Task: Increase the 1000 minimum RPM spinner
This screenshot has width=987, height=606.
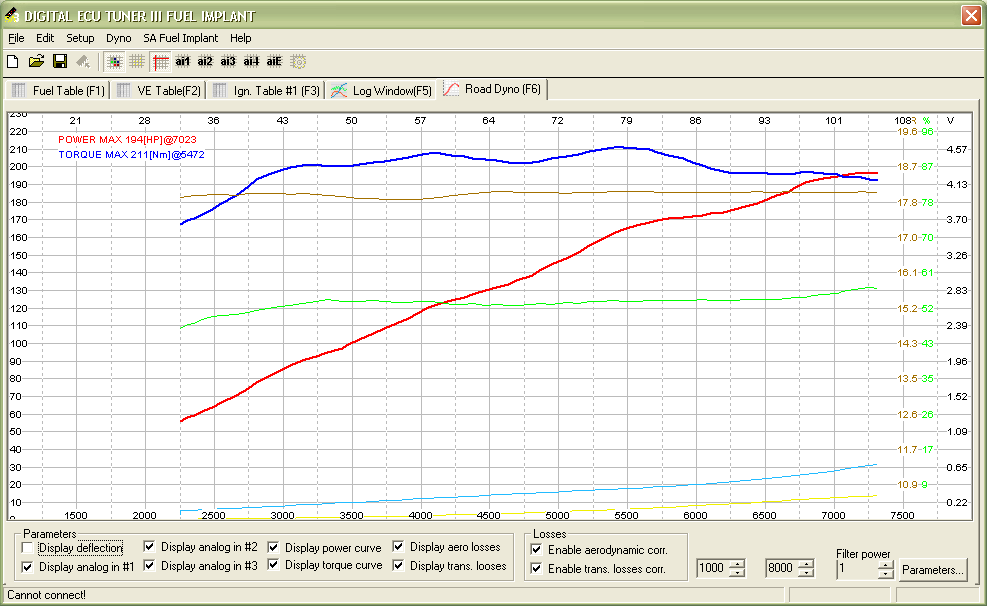Action: pyautogui.click(x=738, y=563)
